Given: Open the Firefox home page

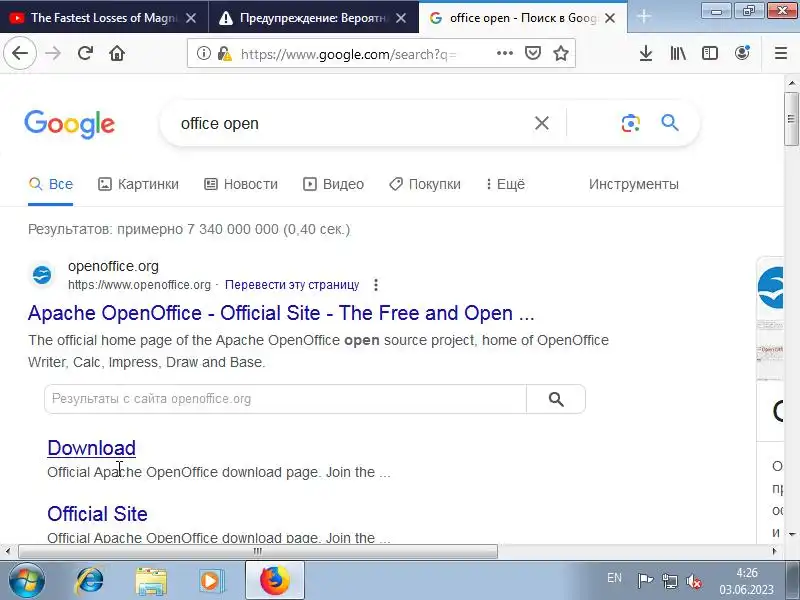Looking at the screenshot, I should point(117,53).
